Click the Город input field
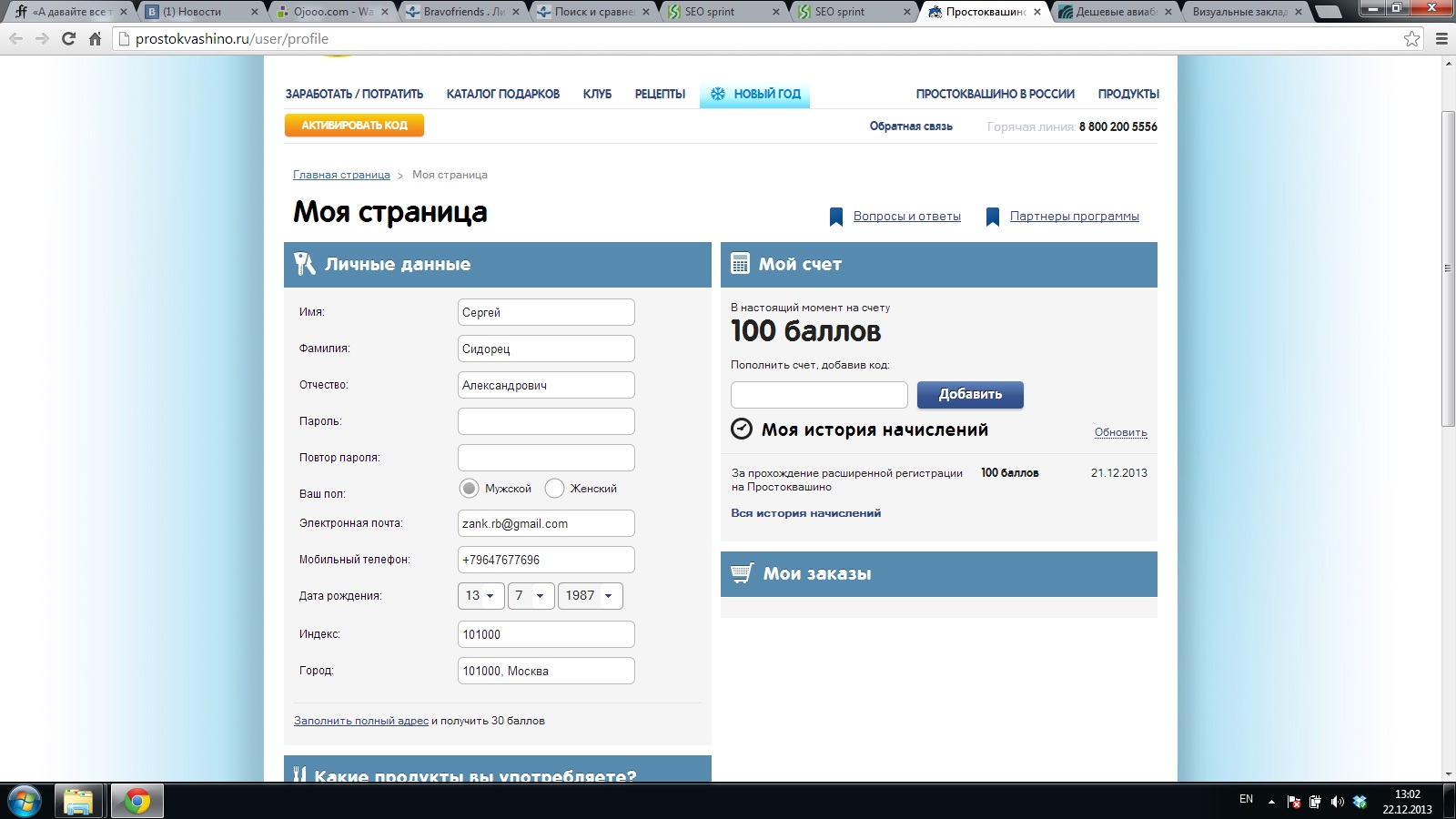Image resolution: width=1456 pixels, height=819 pixels. click(546, 671)
